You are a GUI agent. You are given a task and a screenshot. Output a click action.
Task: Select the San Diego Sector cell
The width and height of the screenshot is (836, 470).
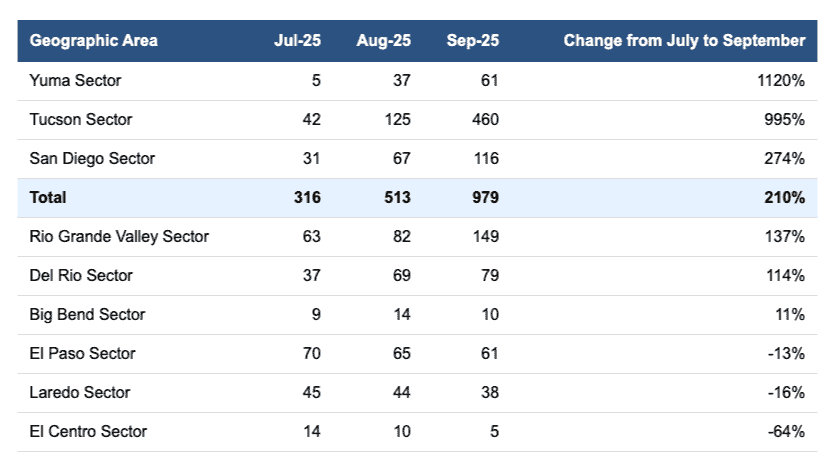click(x=92, y=159)
